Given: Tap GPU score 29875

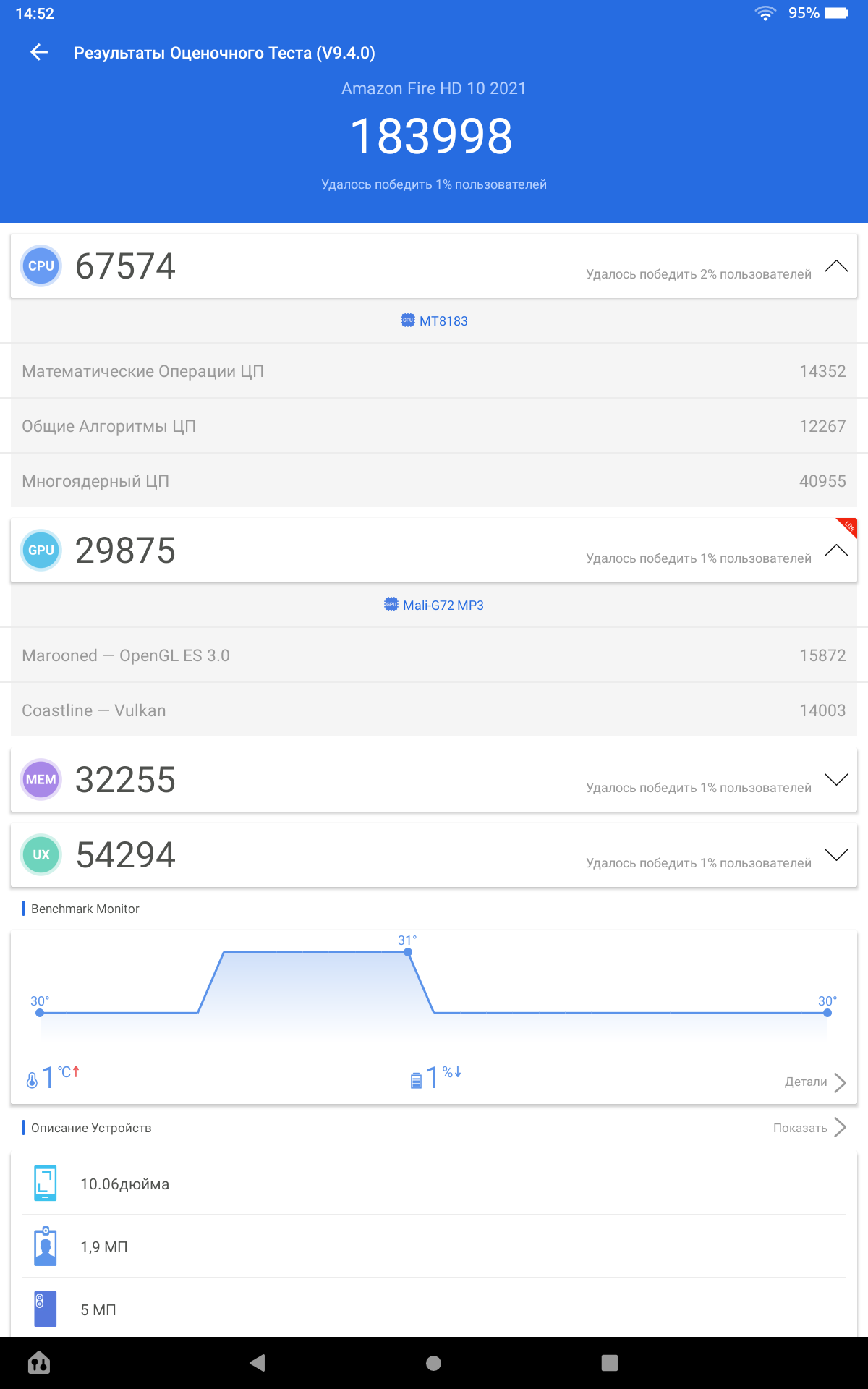Looking at the screenshot, I should tap(125, 551).
